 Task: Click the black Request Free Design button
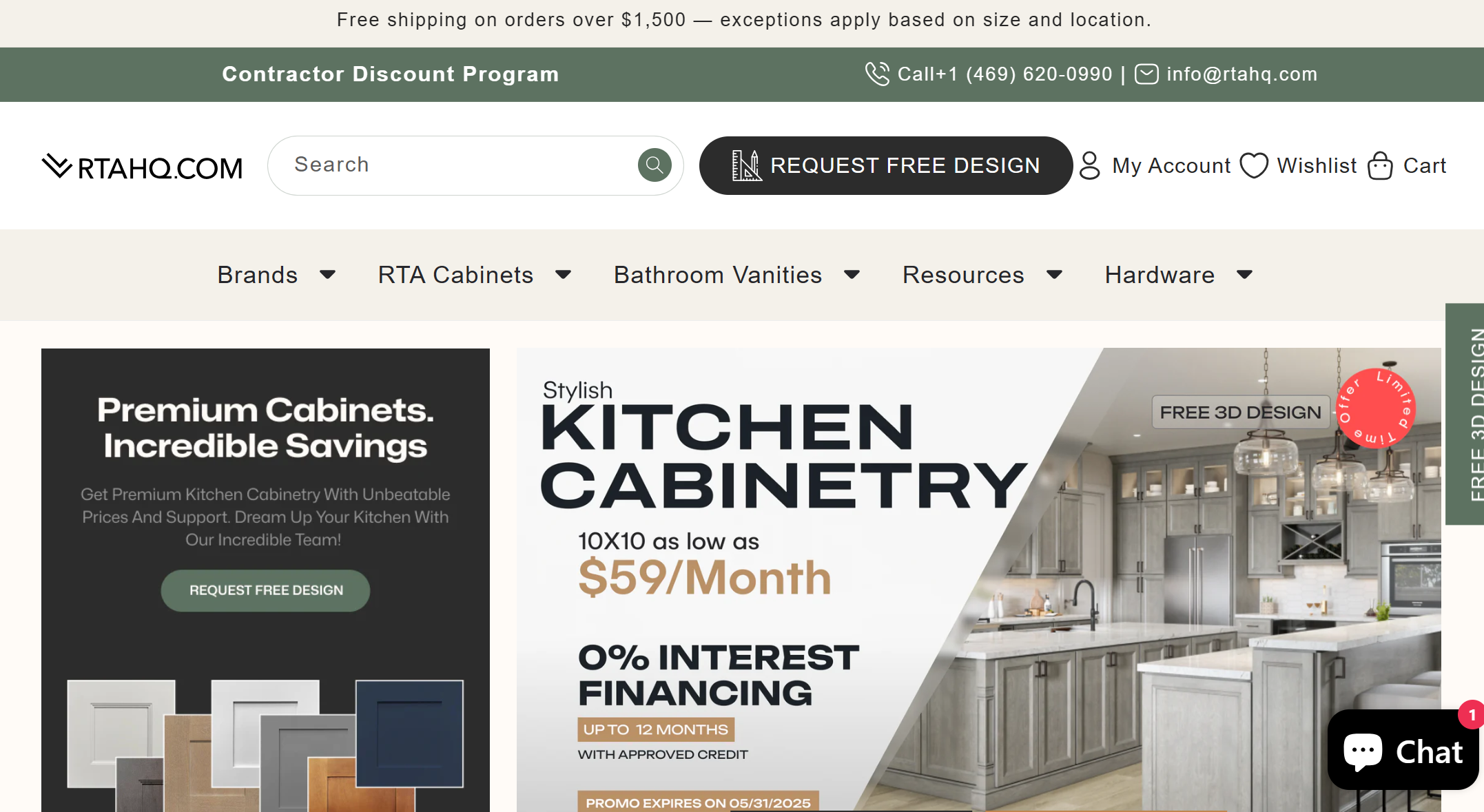(x=885, y=165)
